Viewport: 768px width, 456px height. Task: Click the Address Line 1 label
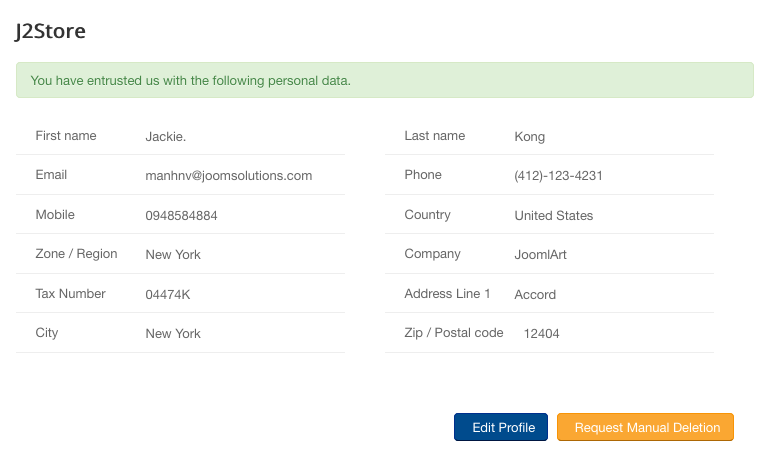point(447,293)
